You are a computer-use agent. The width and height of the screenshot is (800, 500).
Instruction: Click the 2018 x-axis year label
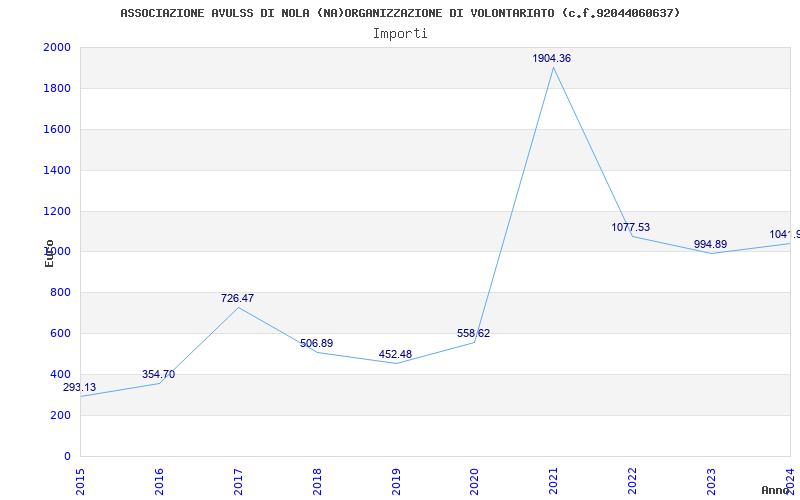(317, 482)
